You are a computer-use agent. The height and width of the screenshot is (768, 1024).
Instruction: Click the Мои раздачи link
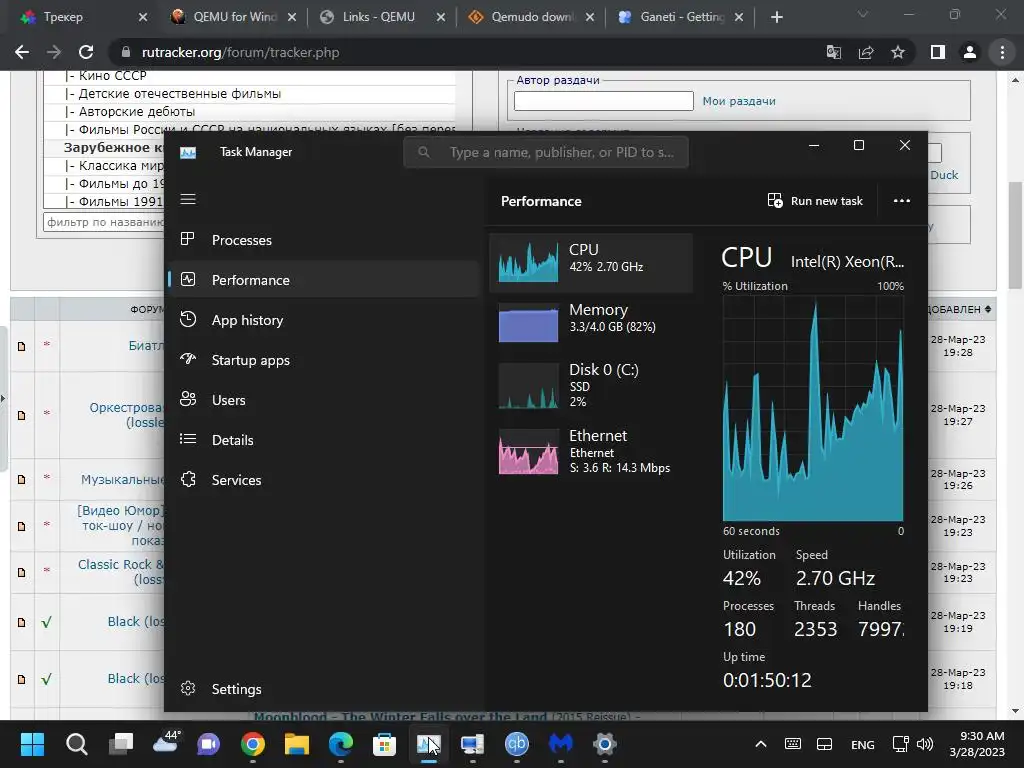[739, 101]
